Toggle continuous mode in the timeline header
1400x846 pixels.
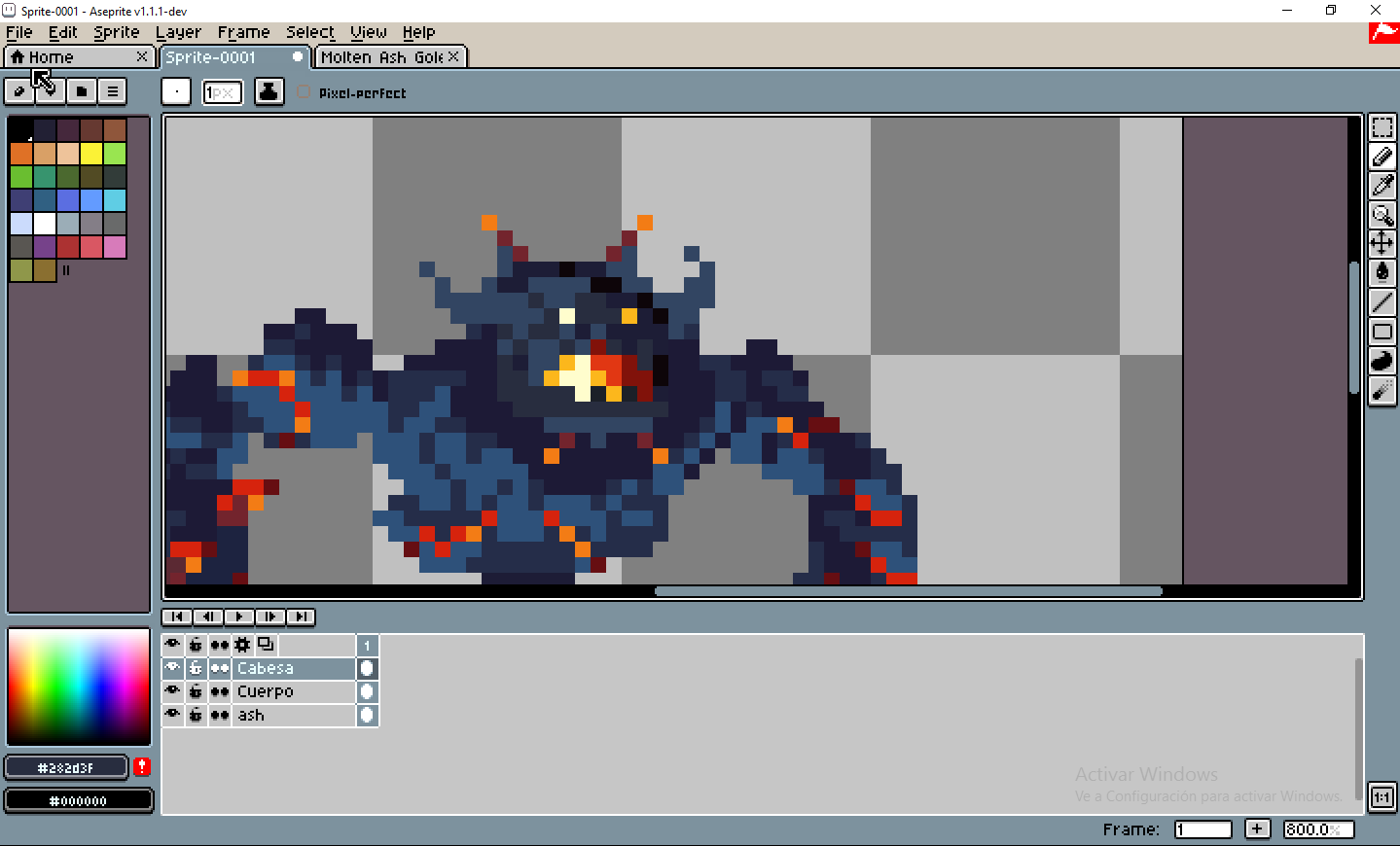click(x=220, y=645)
